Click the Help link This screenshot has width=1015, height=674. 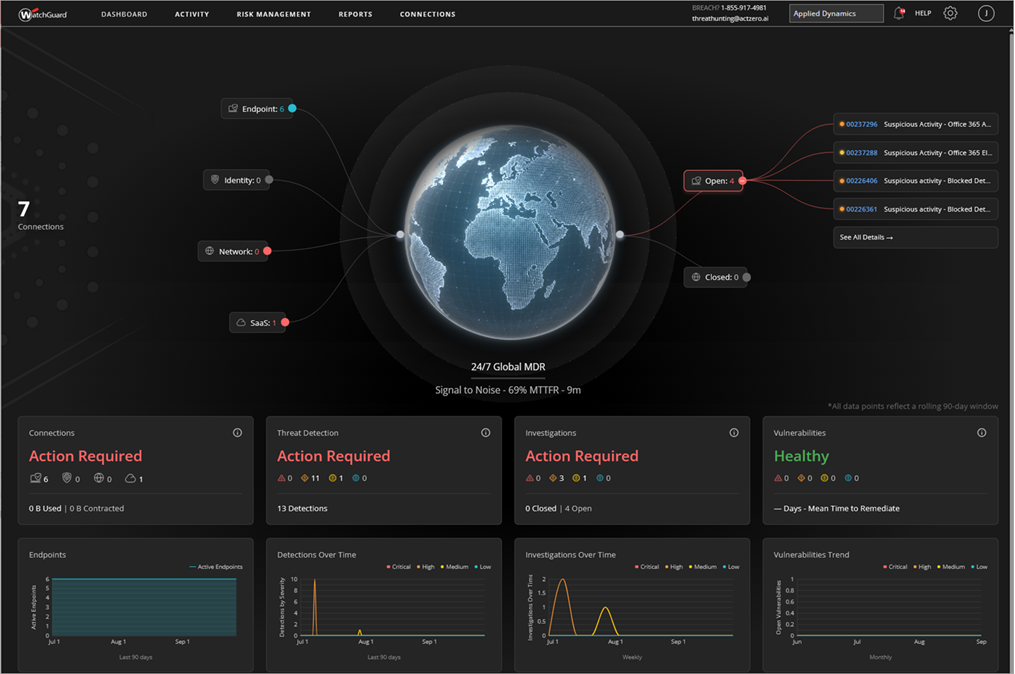point(922,13)
